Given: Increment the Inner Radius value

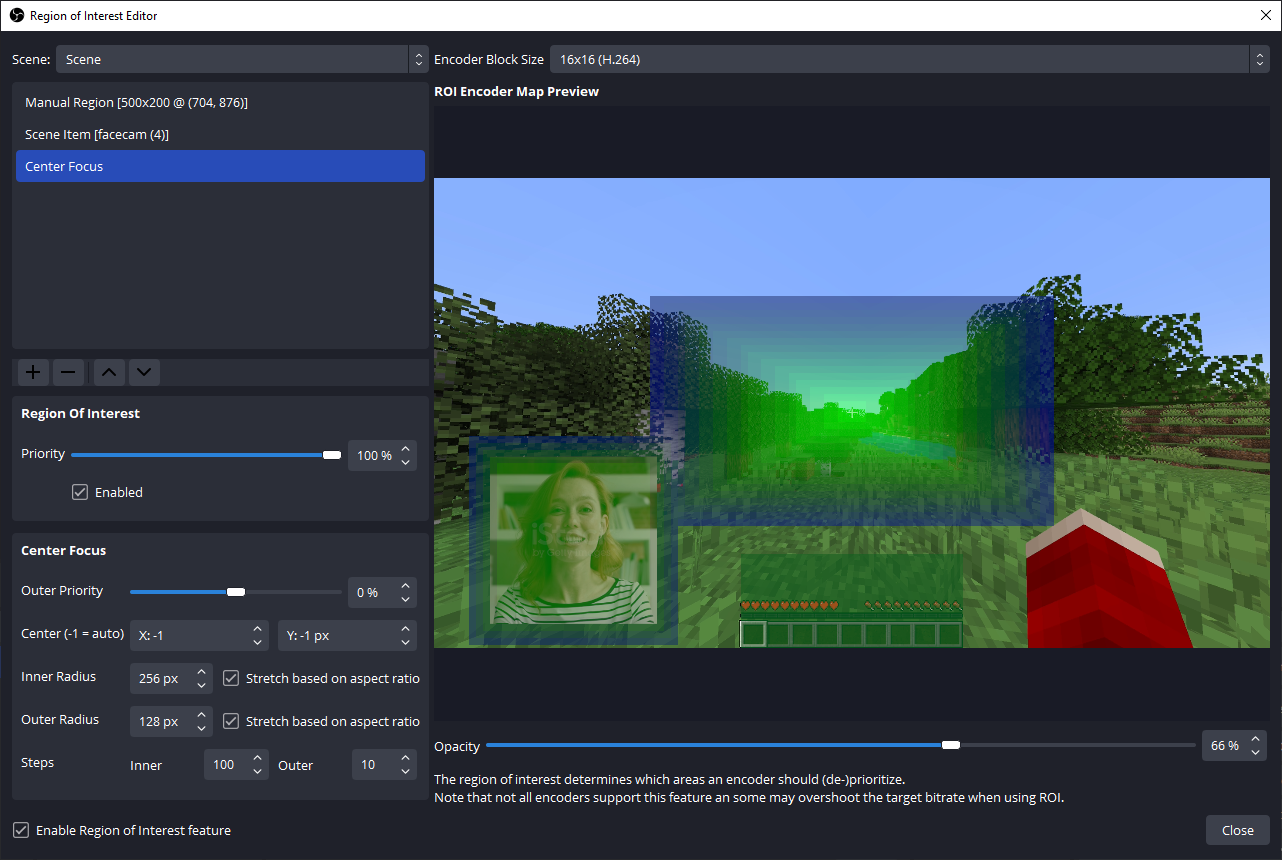Looking at the screenshot, I should (x=203, y=672).
